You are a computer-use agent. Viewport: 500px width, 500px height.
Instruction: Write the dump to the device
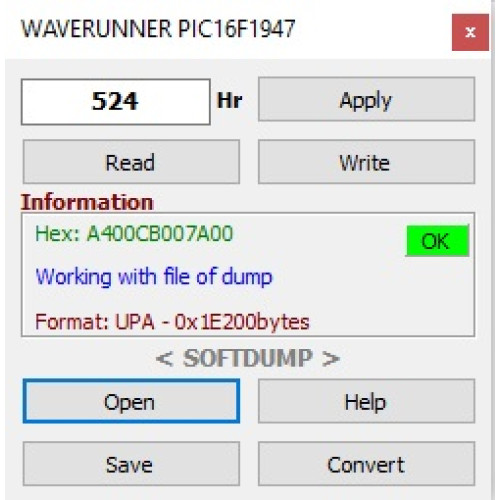pos(366,162)
